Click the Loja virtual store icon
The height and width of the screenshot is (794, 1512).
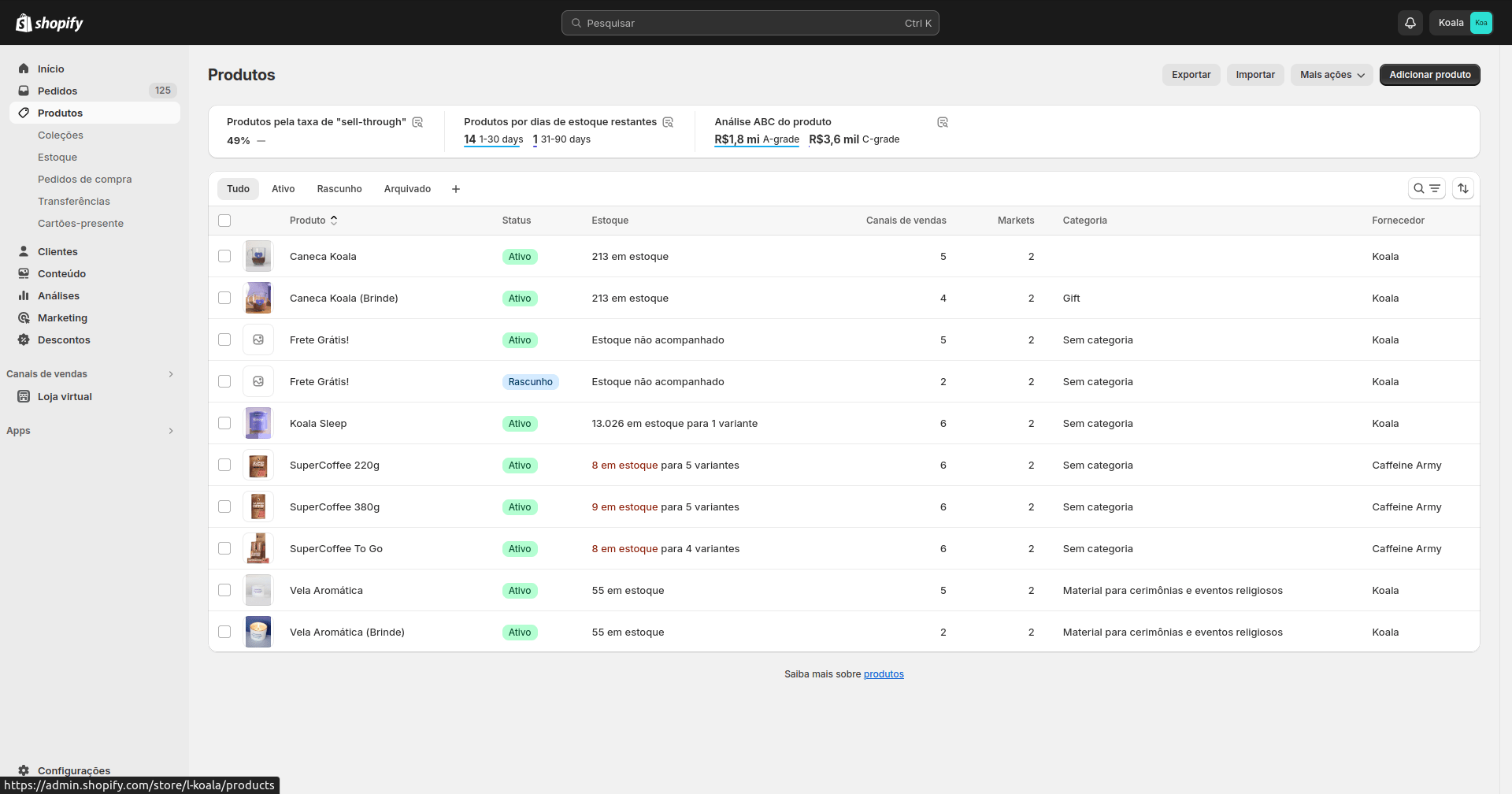[x=24, y=396]
